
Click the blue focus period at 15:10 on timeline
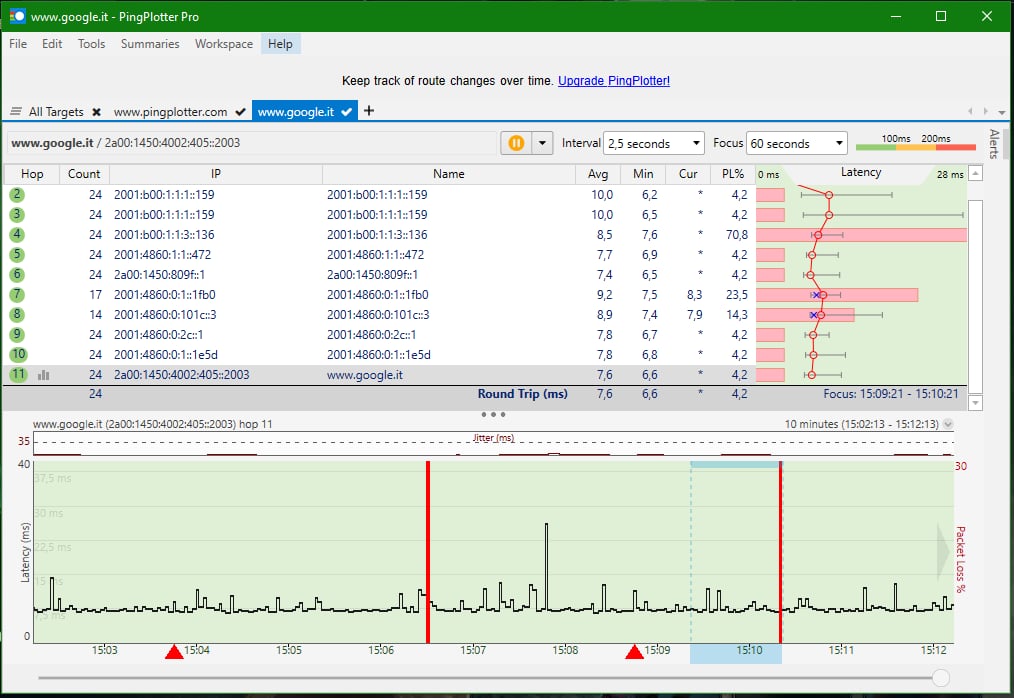tap(736, 653)
